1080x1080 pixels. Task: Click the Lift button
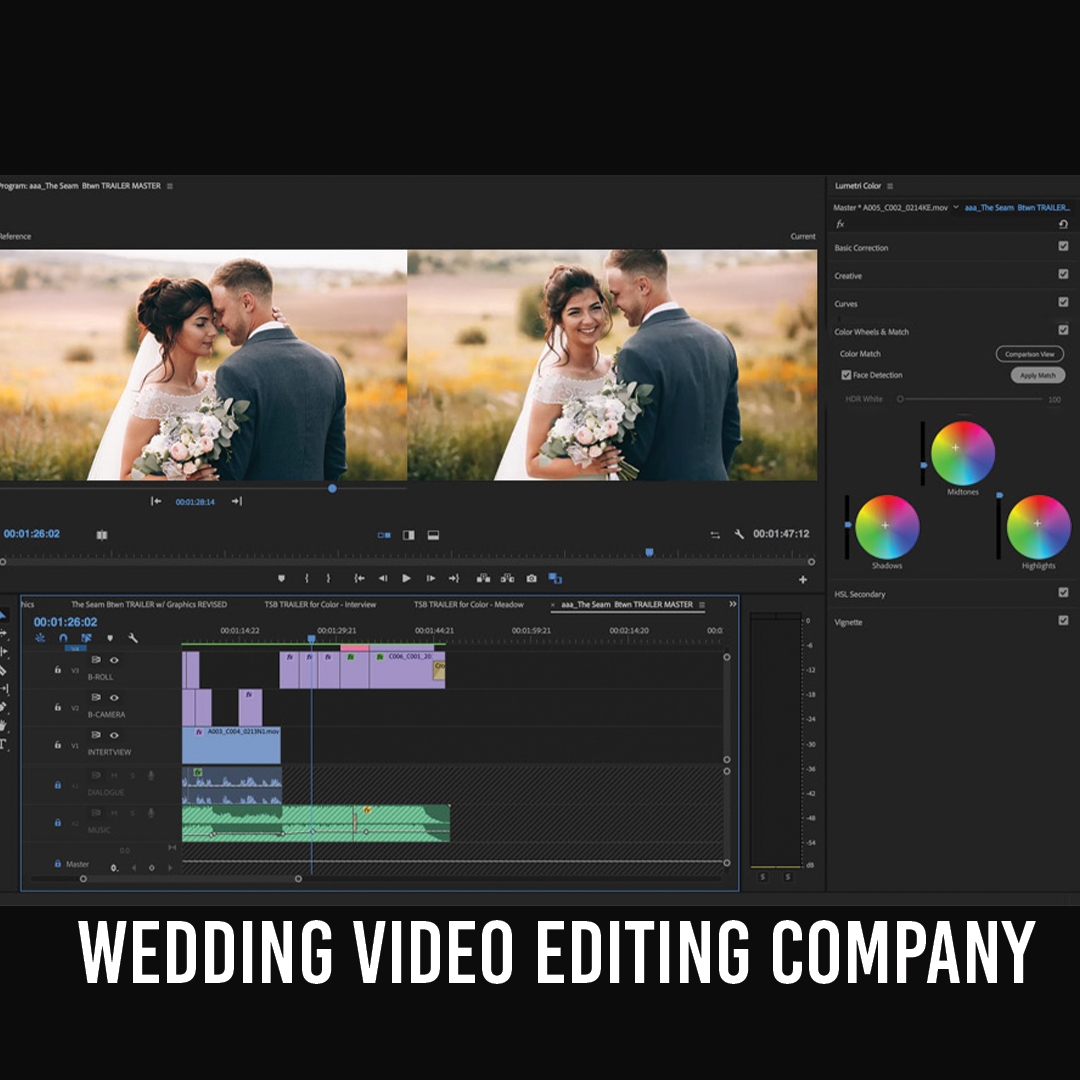click(x=484, y=579)
